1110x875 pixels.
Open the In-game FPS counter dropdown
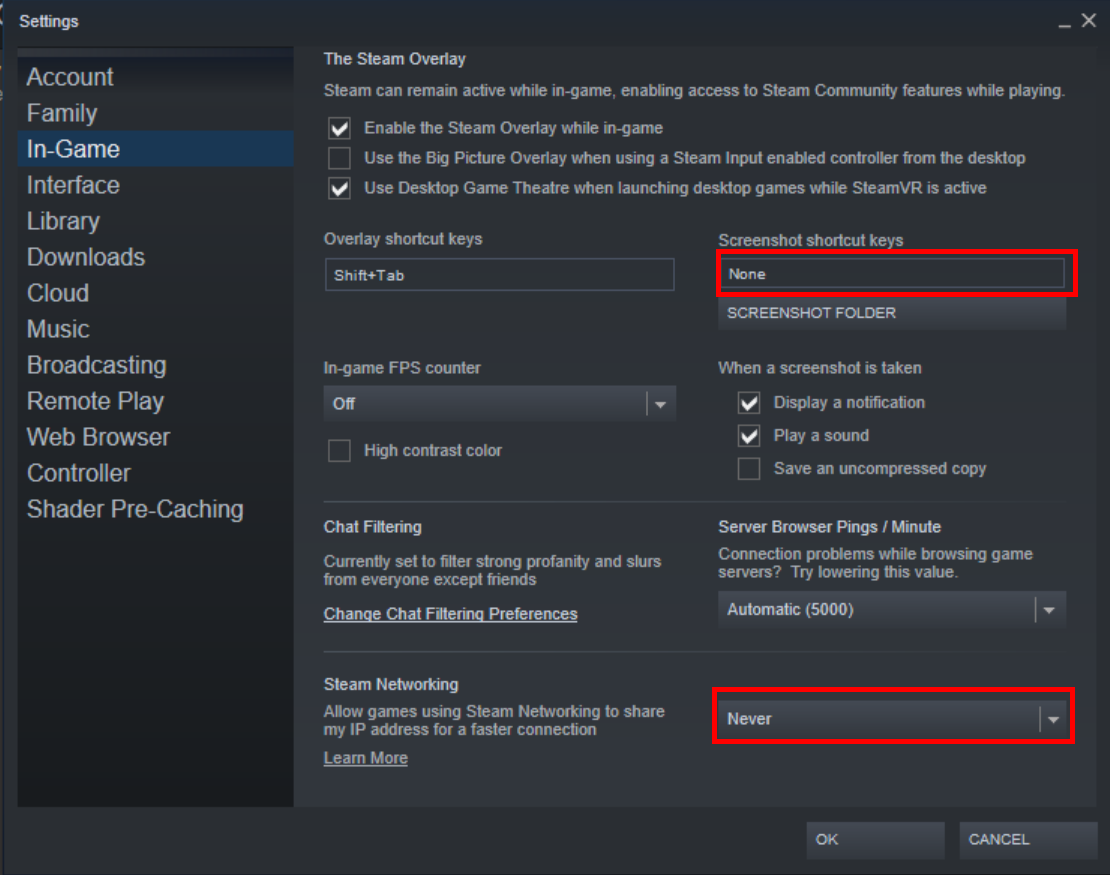[500, 404]
